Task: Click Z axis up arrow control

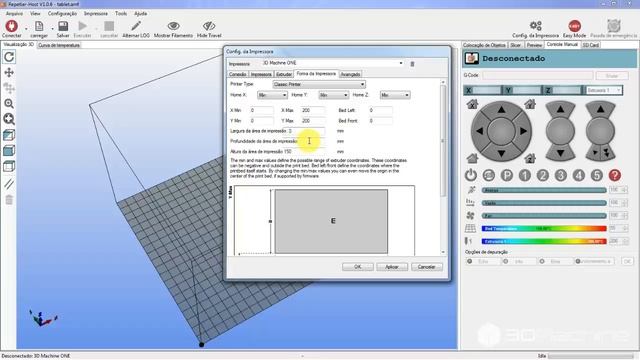Action: [560, 109]
